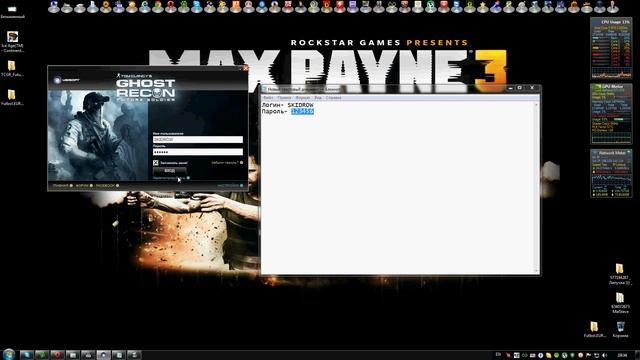Screen dimensions: 640x360
Task: Select the Корзина recycle bin icon
Action: tap(620, 330)
